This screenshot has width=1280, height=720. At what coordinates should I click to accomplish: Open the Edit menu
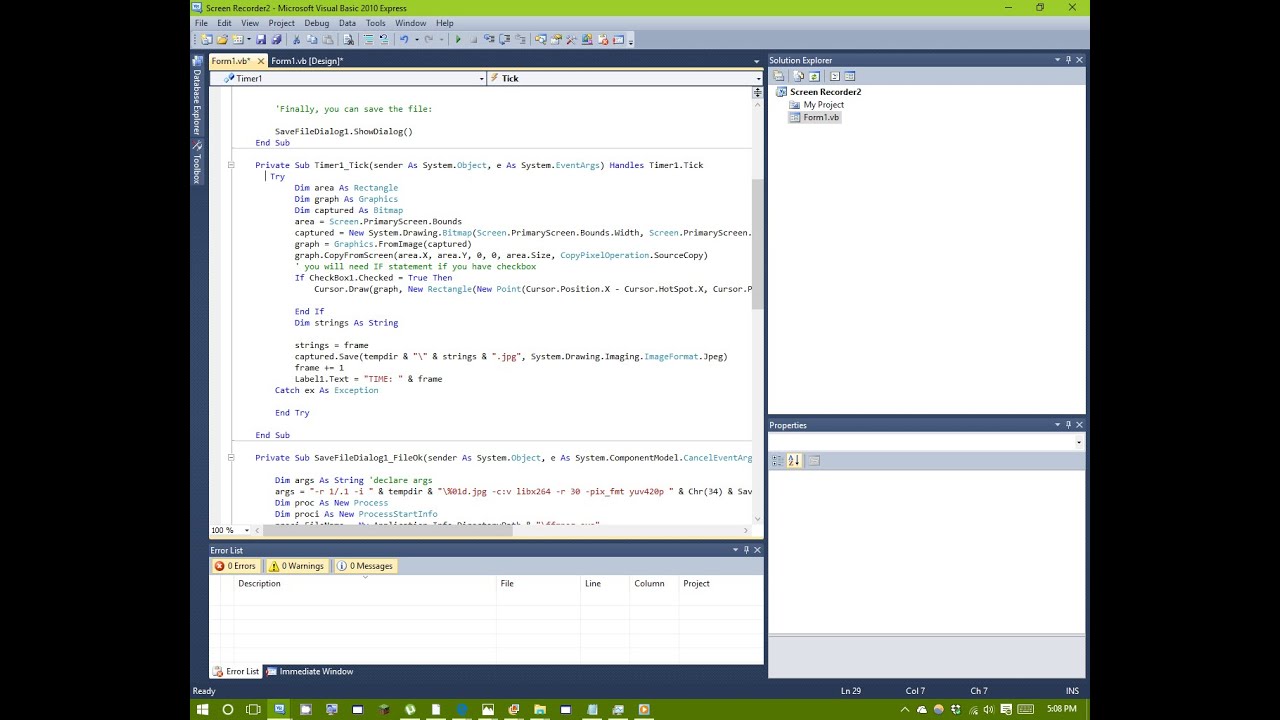click(x=224, y=23)
